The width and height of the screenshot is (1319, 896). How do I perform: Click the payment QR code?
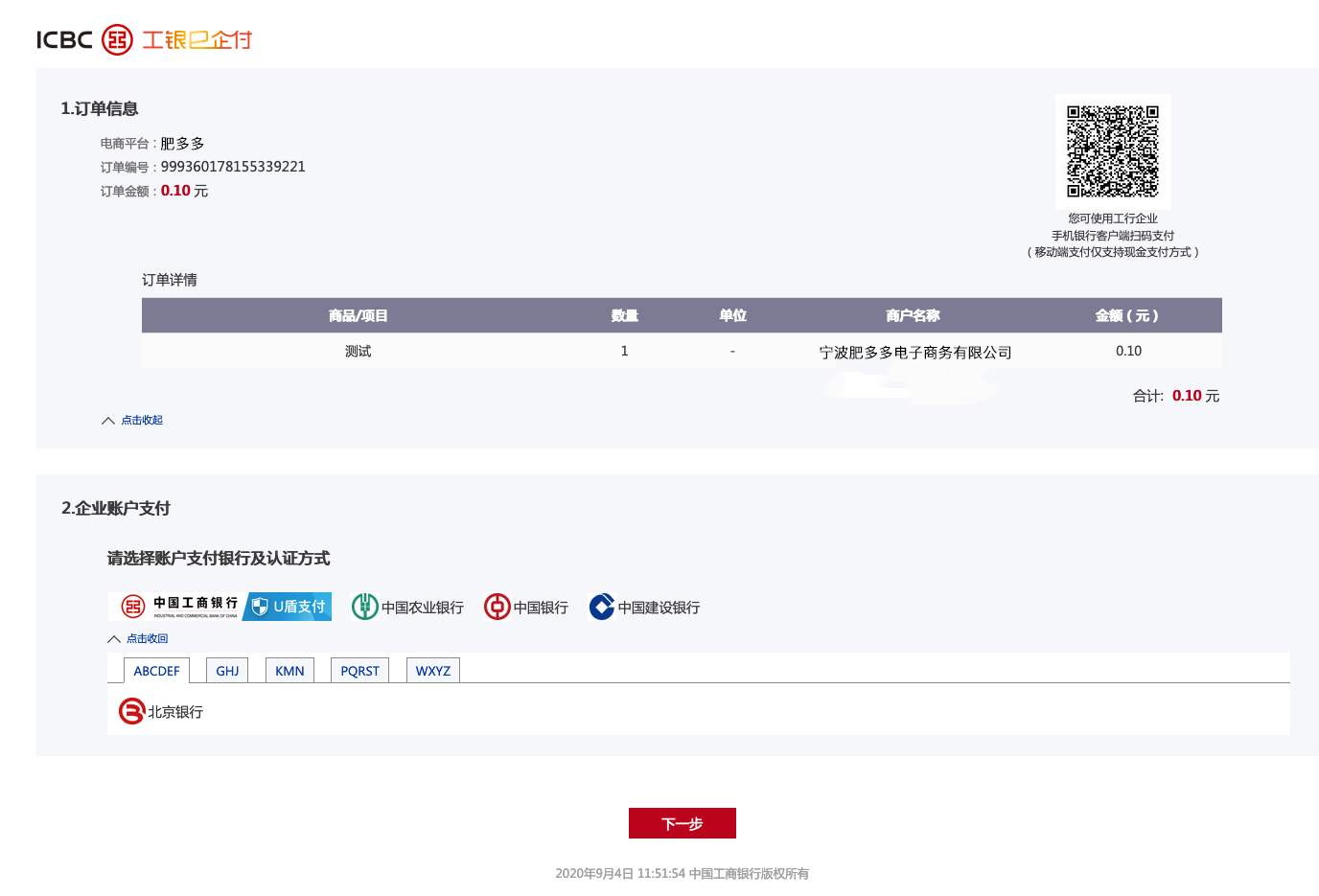point(1113,151)
